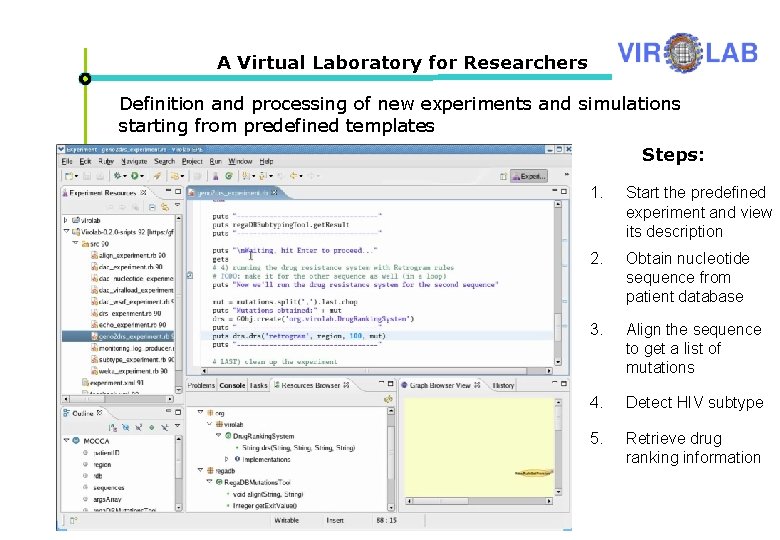Click the Resources Browser refresh icon
This screenshot has height=540, width=780.
click(x=388, y=399)
